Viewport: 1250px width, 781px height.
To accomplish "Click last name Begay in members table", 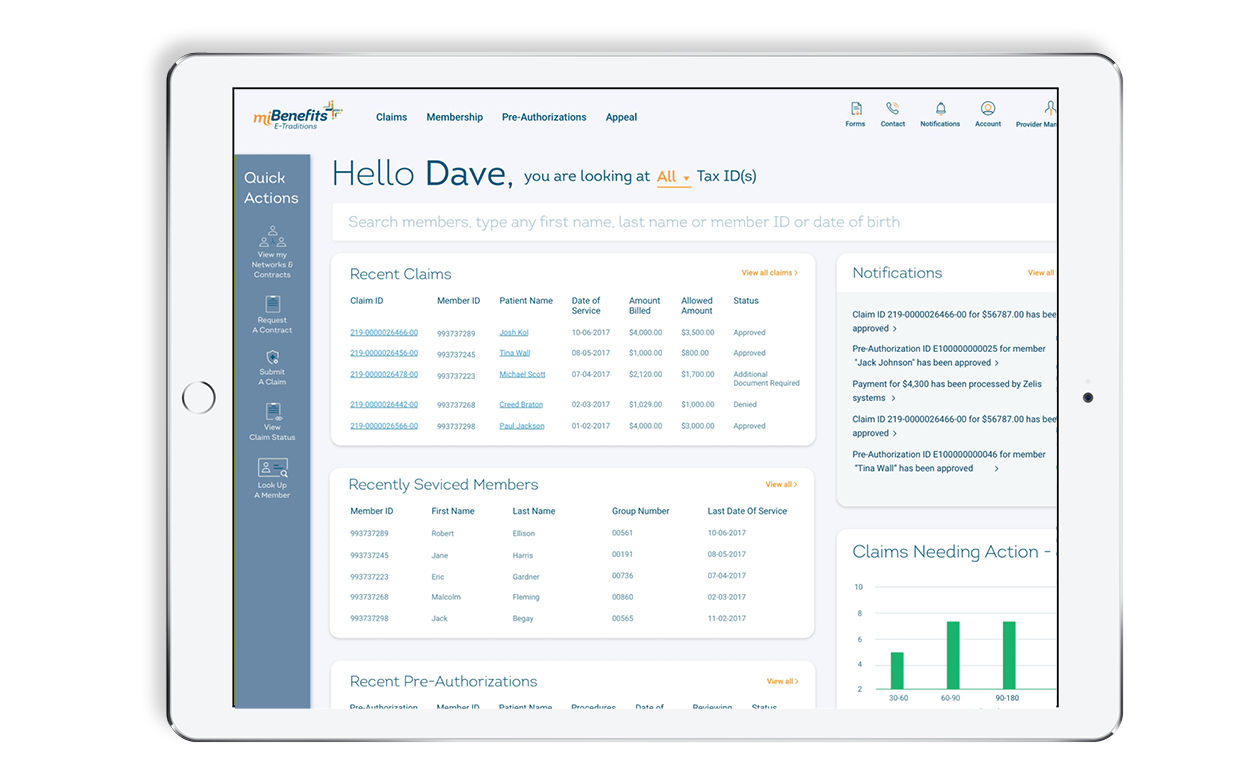I will click(523, 619).
